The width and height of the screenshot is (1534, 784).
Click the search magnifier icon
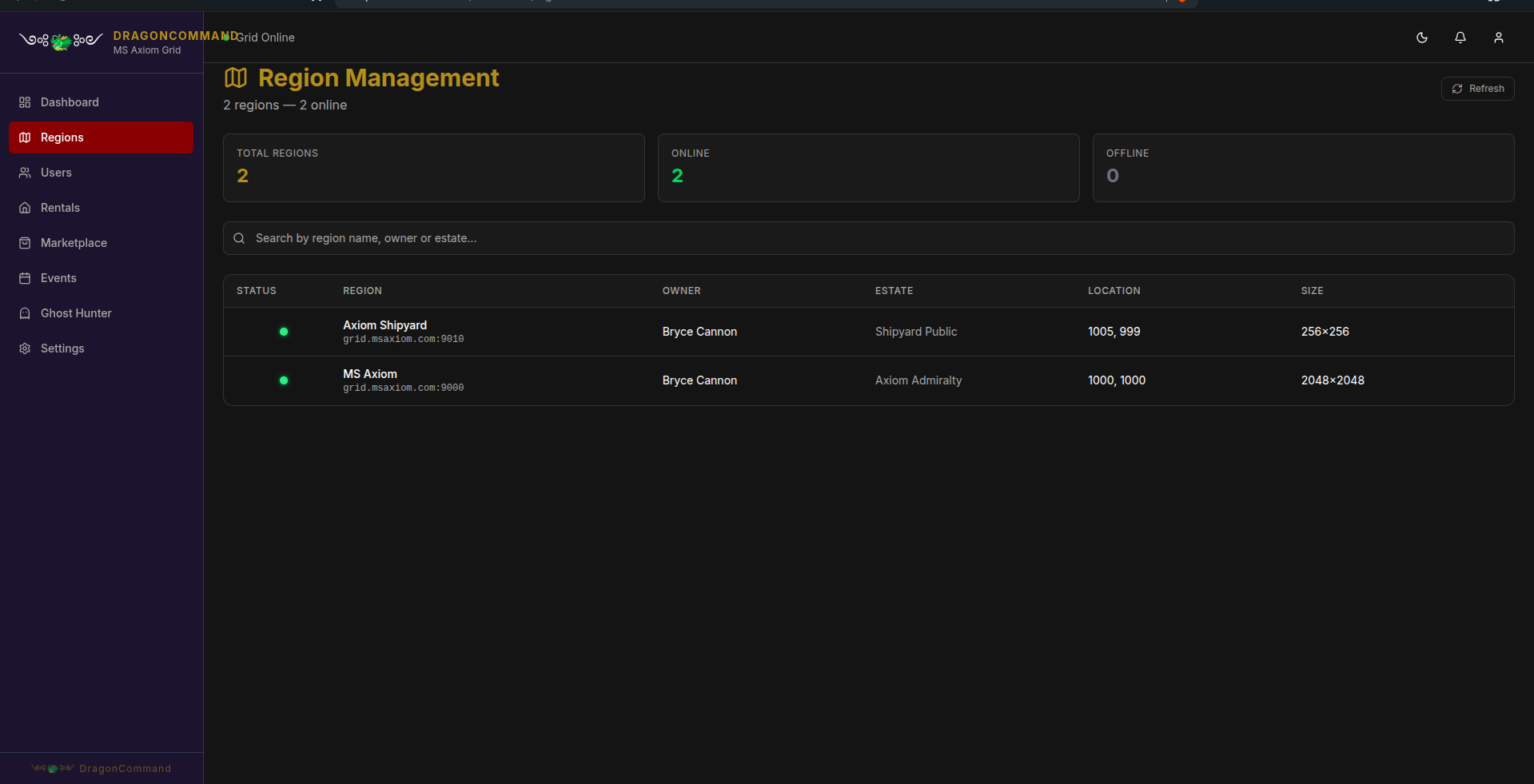tap(239, 238)
